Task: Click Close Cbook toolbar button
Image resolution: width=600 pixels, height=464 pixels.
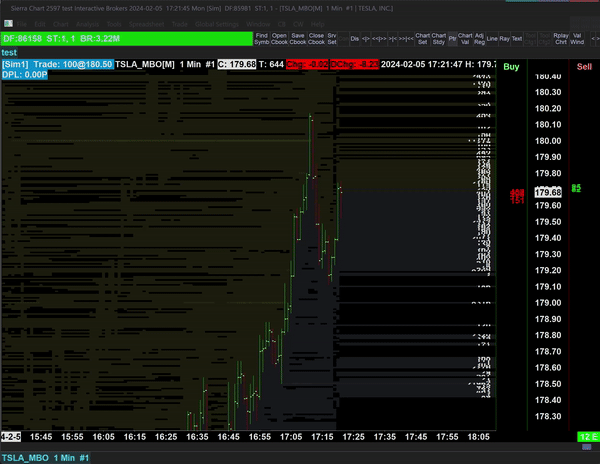Action: click(x=316, y=39)
